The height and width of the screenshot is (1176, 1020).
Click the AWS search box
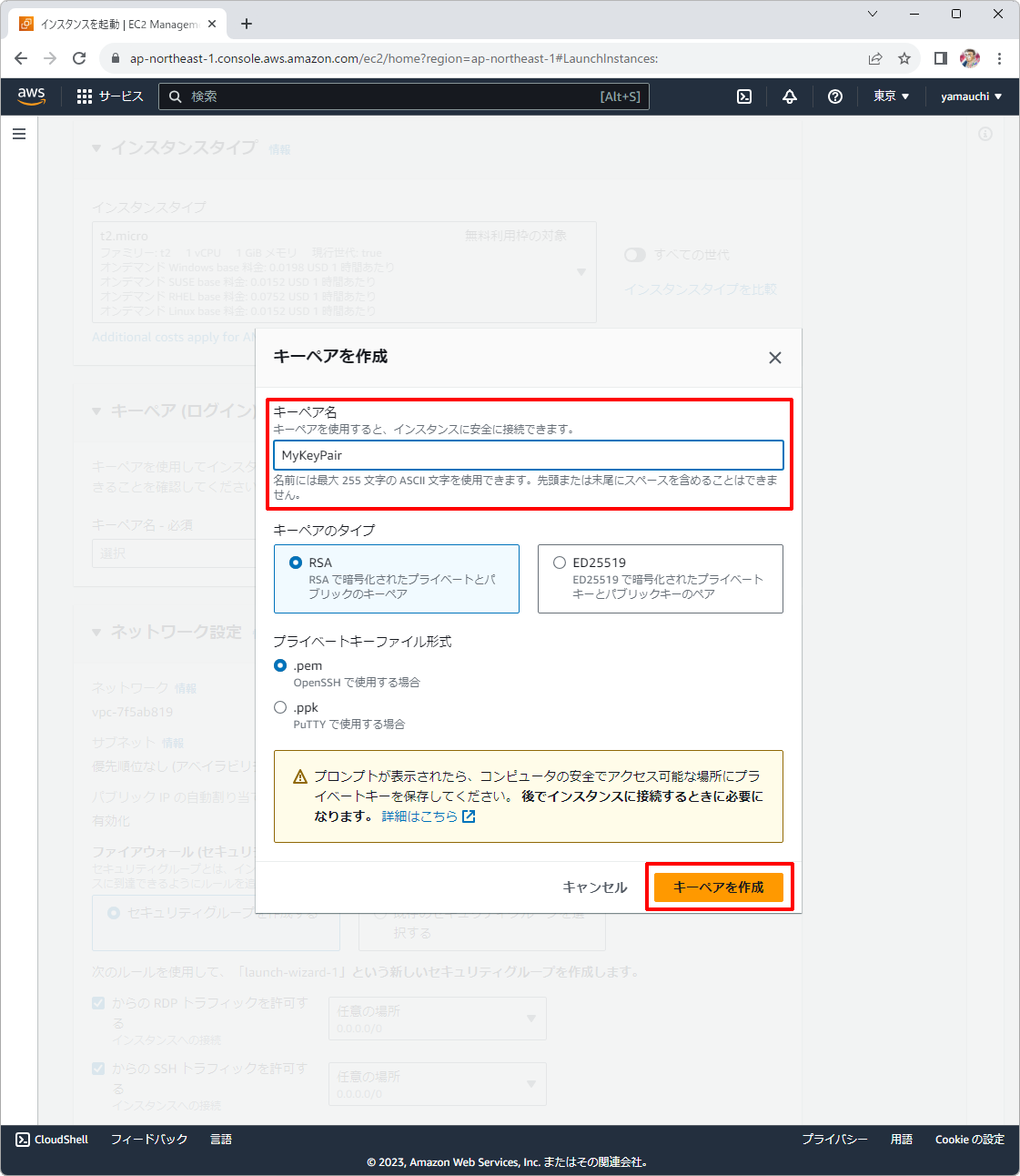click(x=404, y=96)
